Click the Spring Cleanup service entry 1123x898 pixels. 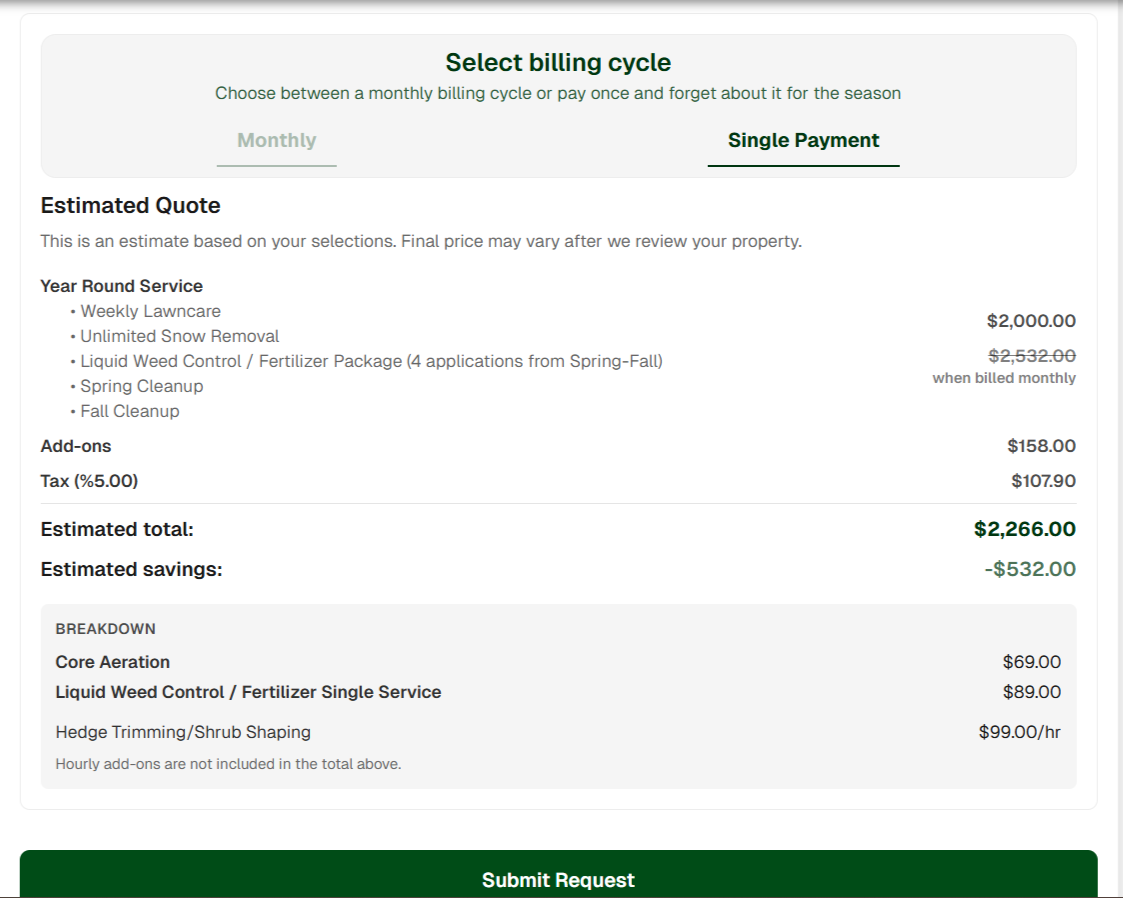(143, 386)
